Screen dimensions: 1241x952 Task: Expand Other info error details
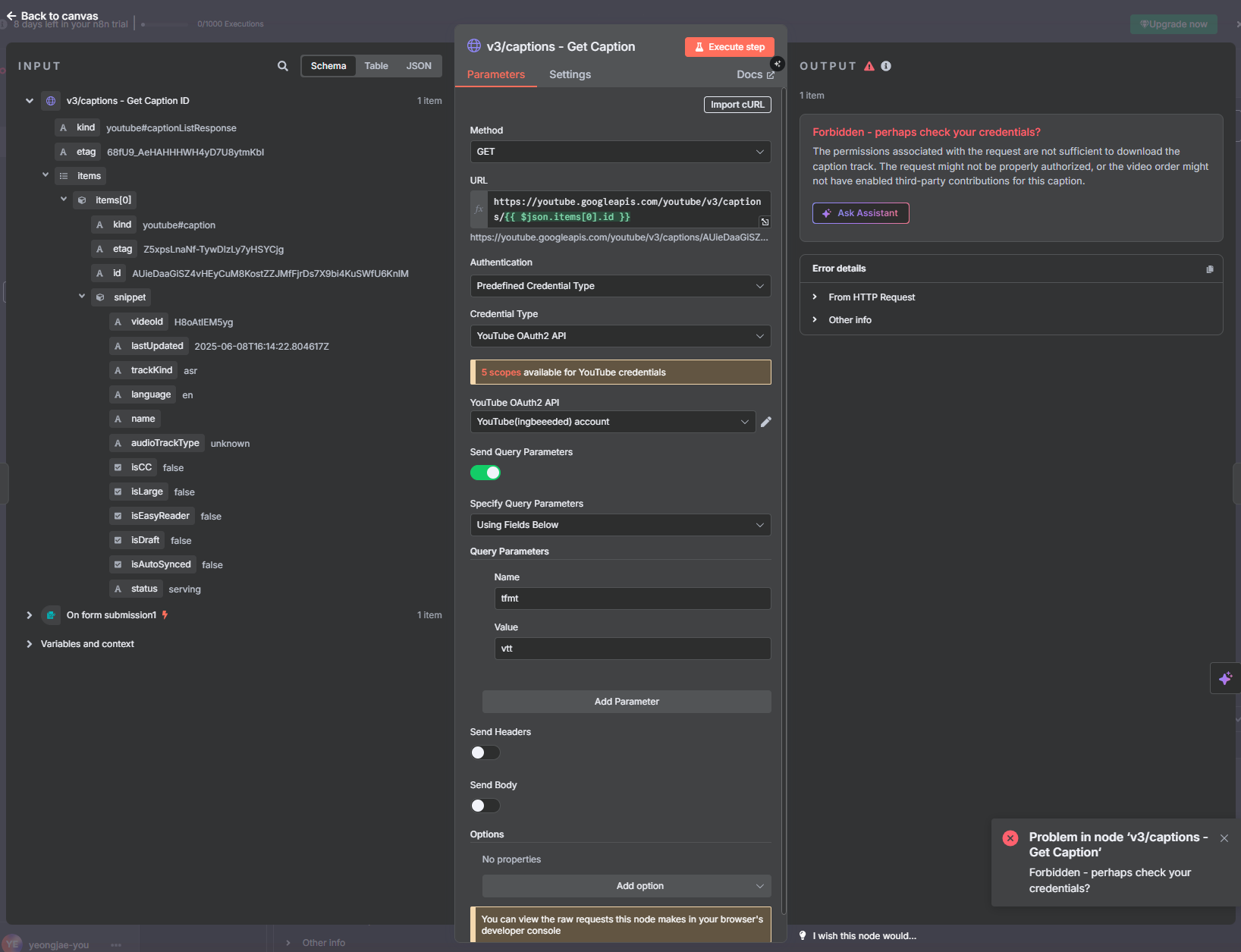click(x=815, y=320)
